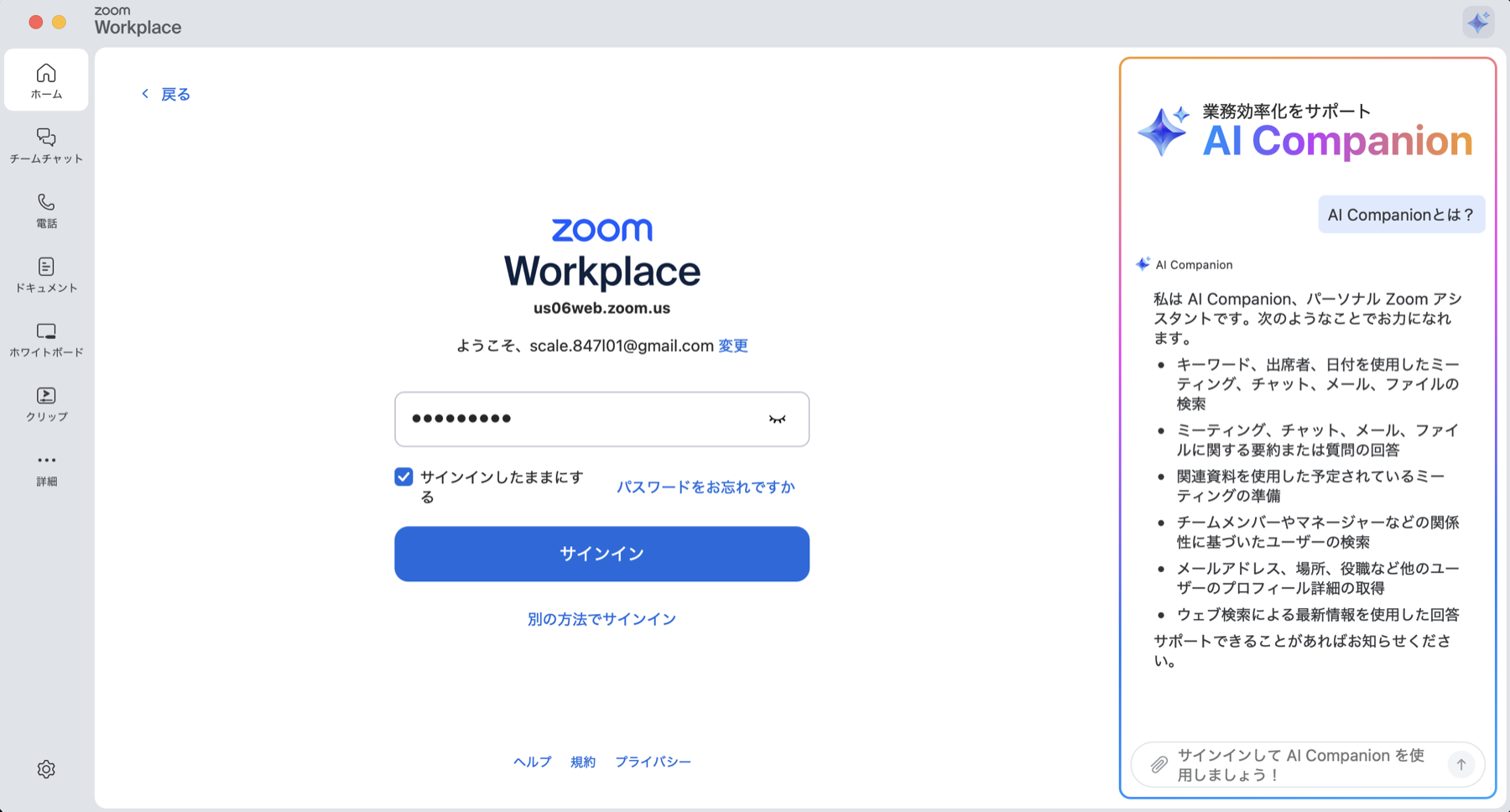Click the AI Companion sender label
The height and width of the screenshot is (812, 1510).
click(1194, 264)
